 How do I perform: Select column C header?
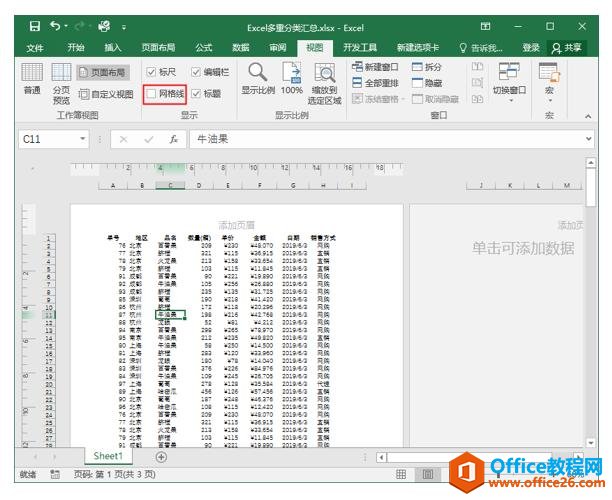[x=170, y=185]
